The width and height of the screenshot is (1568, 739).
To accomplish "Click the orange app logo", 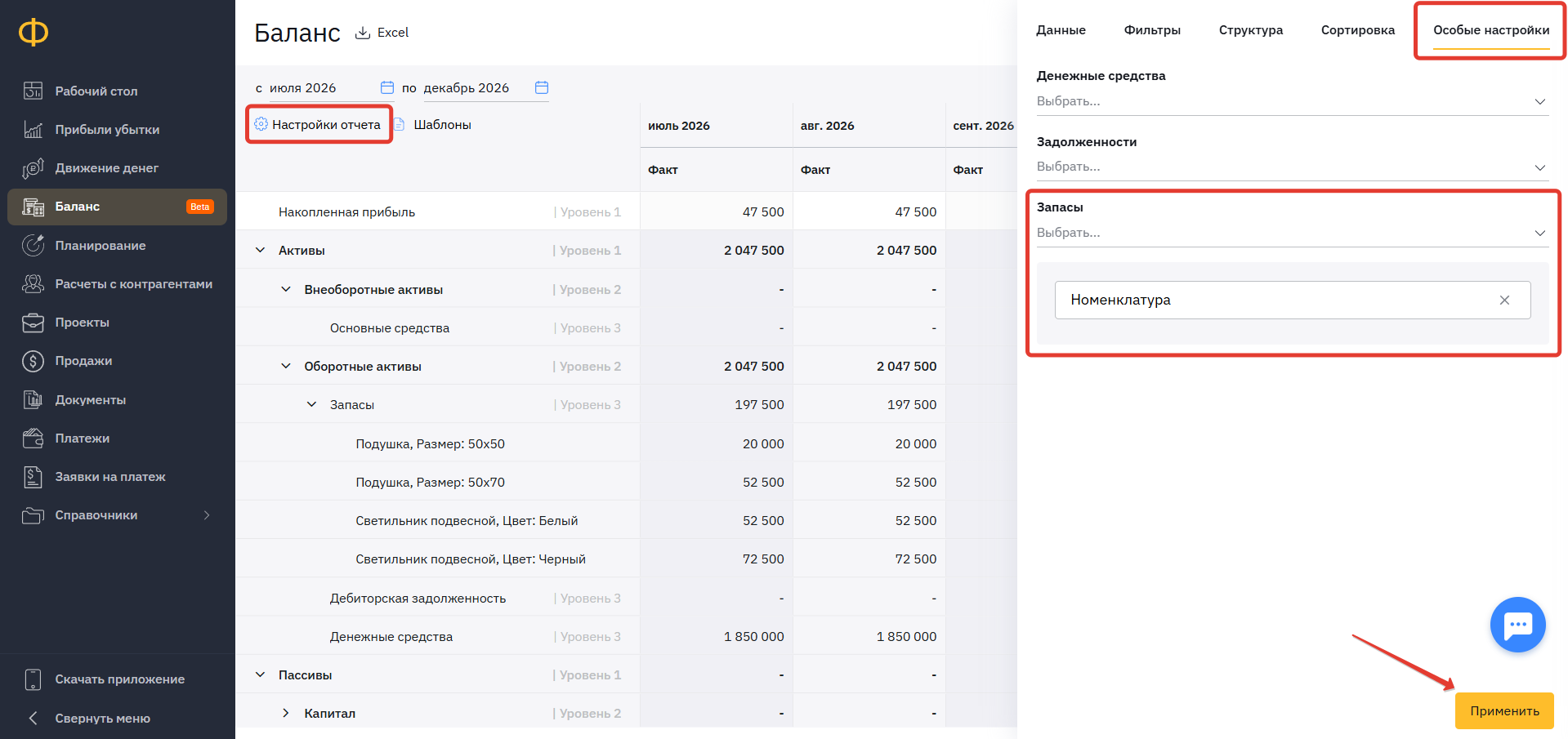I will [34, 33].
